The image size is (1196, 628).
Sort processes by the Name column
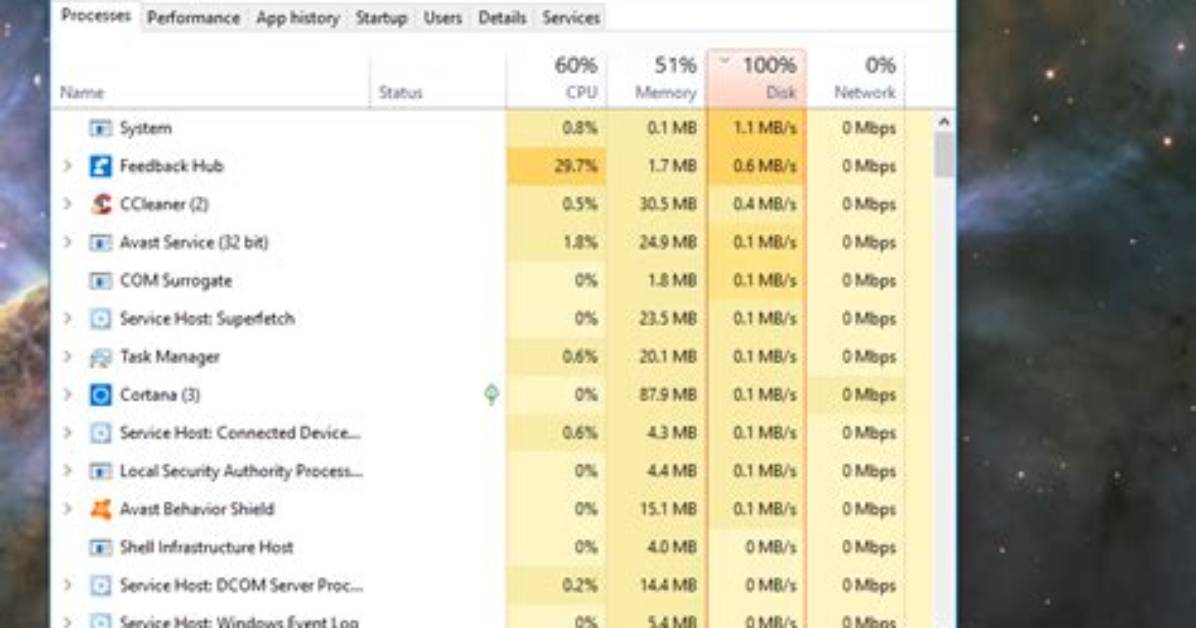point(211,79)
